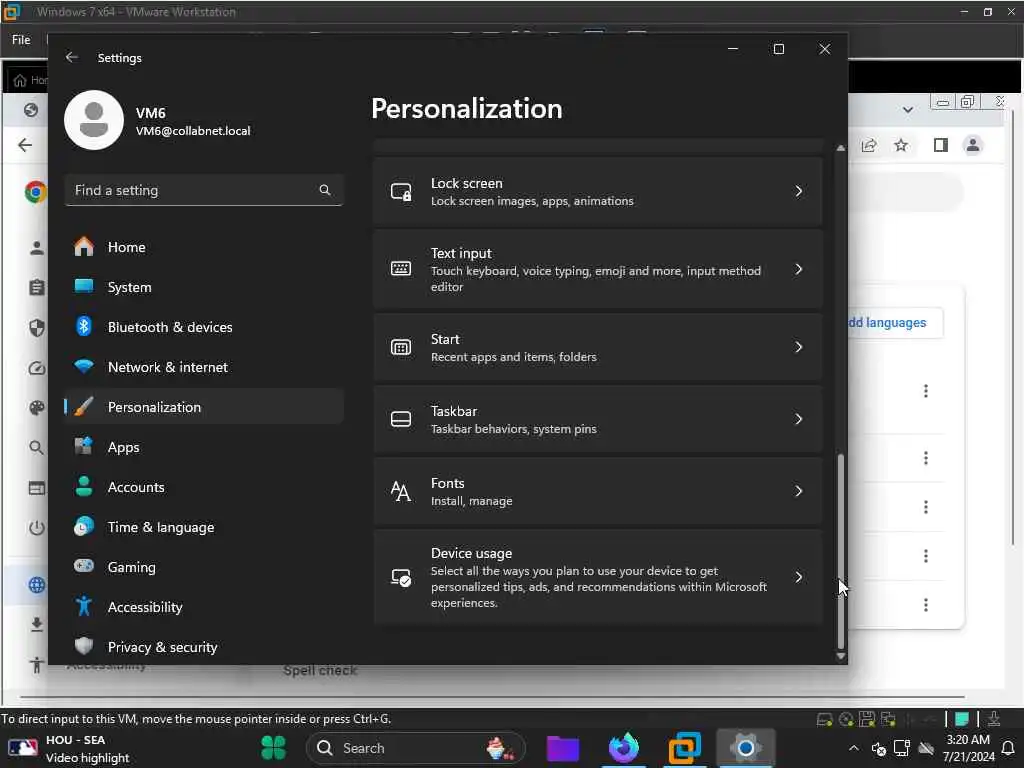Open Accessibility in Settings sidebar

[204, 607]
